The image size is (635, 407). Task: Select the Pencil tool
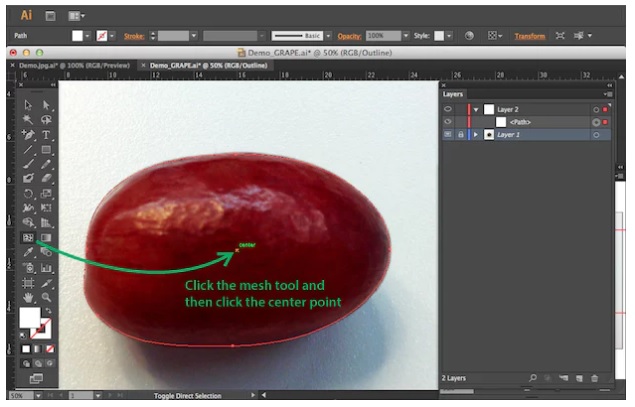[x=46, y=164]
